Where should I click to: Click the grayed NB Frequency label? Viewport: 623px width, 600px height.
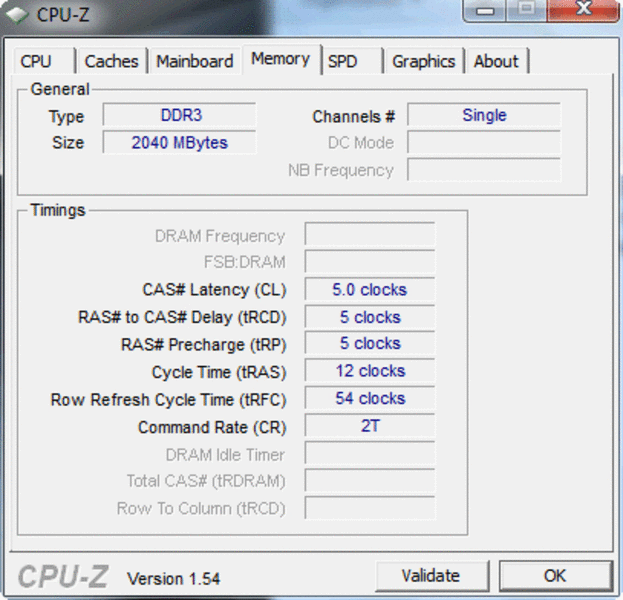341,170
